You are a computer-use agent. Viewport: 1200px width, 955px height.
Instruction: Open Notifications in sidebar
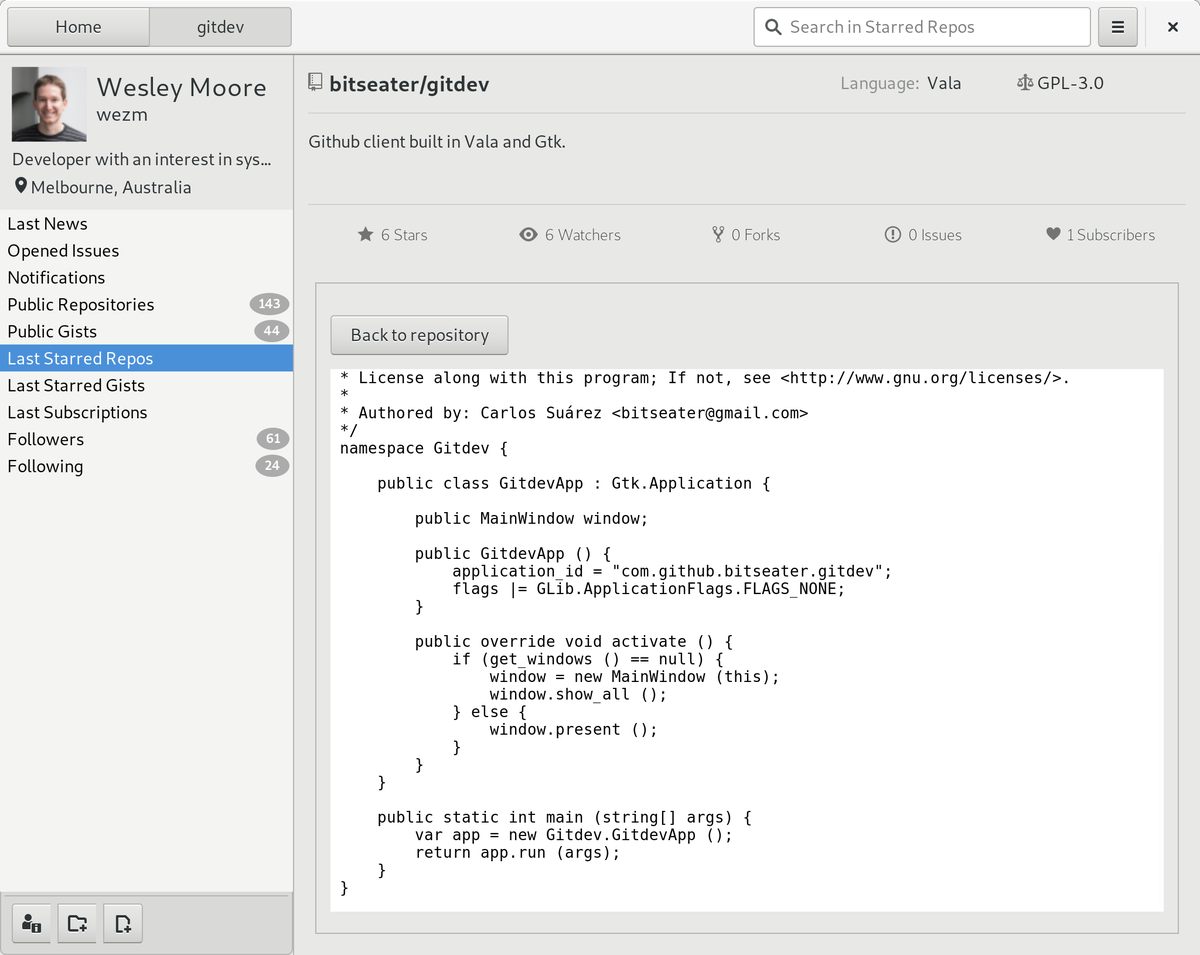pyautogui.click(x=146, y=278)
